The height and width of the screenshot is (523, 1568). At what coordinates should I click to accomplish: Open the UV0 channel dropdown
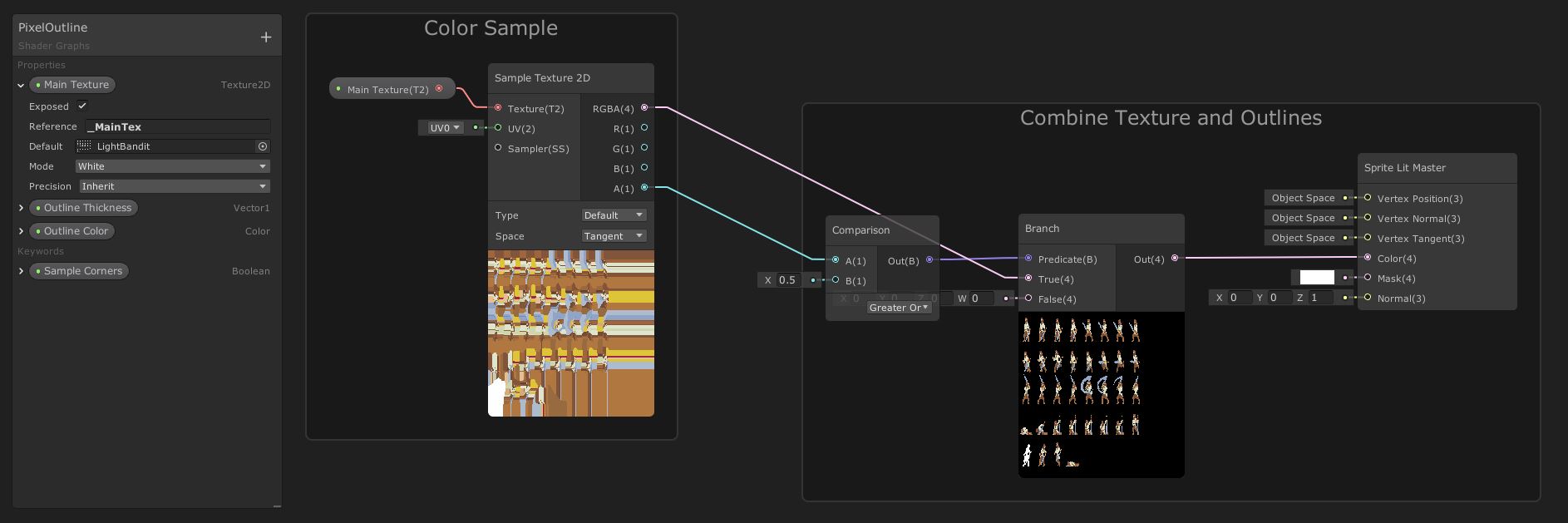(x=445, y=128)
